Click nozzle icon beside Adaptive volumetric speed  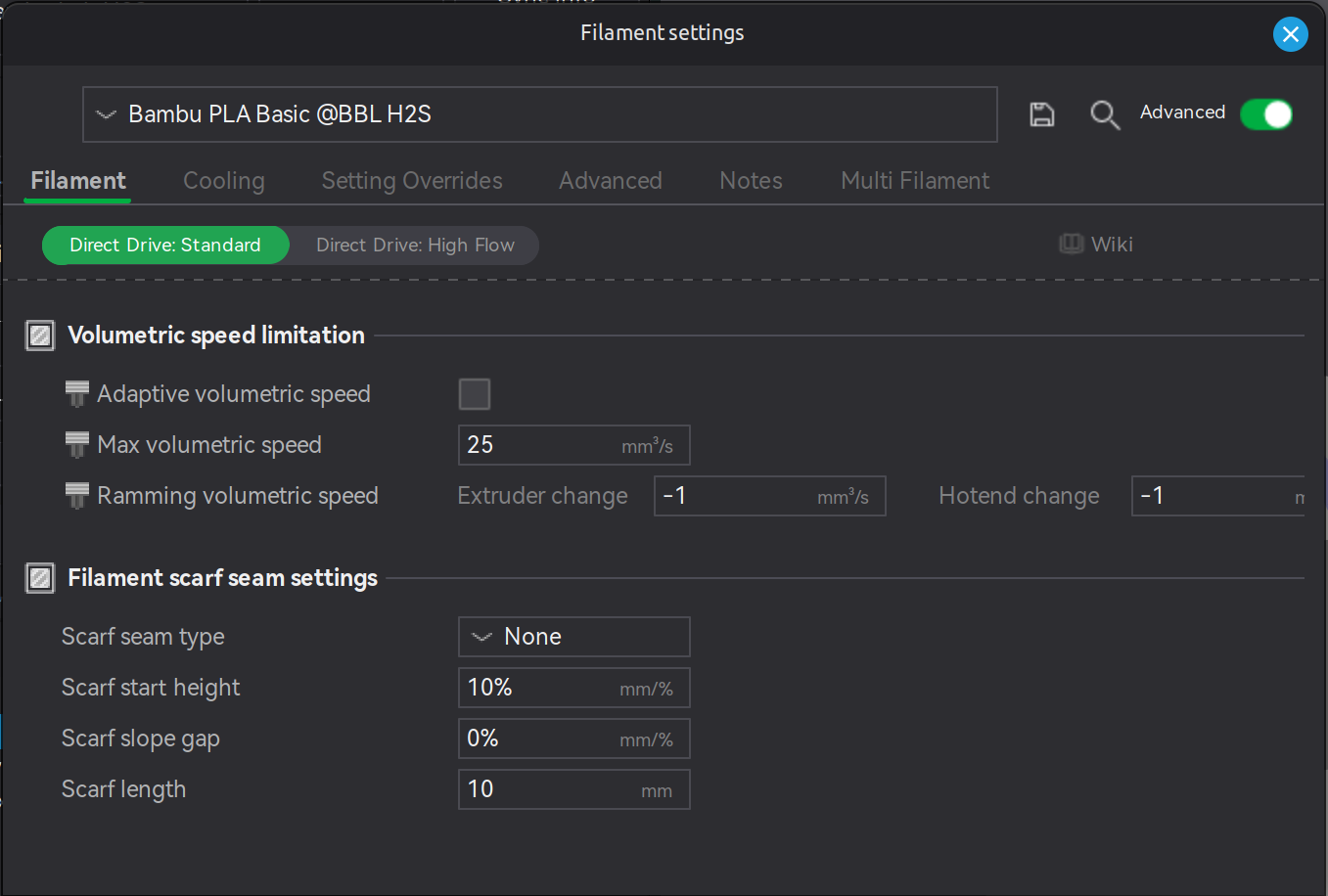tap(77, 394)
